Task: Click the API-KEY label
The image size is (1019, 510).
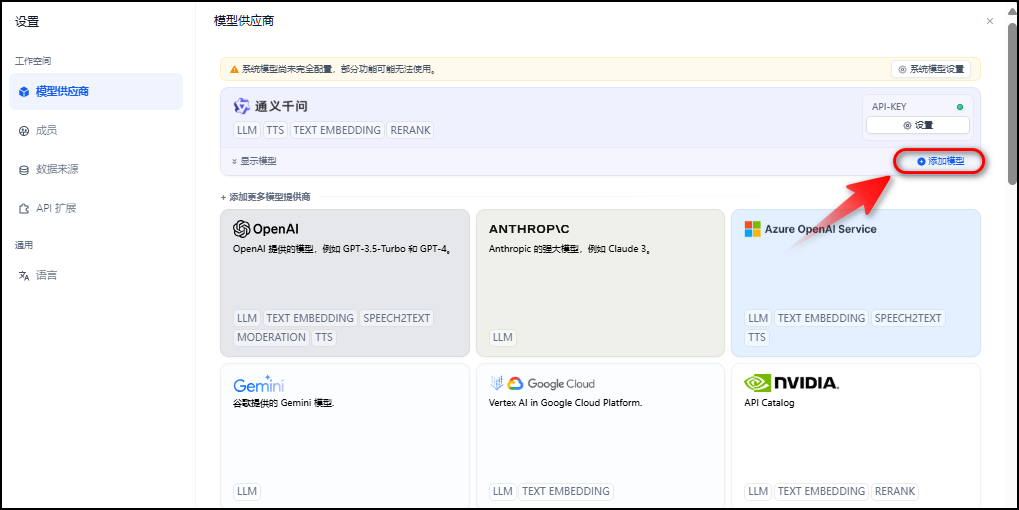Action: (890, 107)
